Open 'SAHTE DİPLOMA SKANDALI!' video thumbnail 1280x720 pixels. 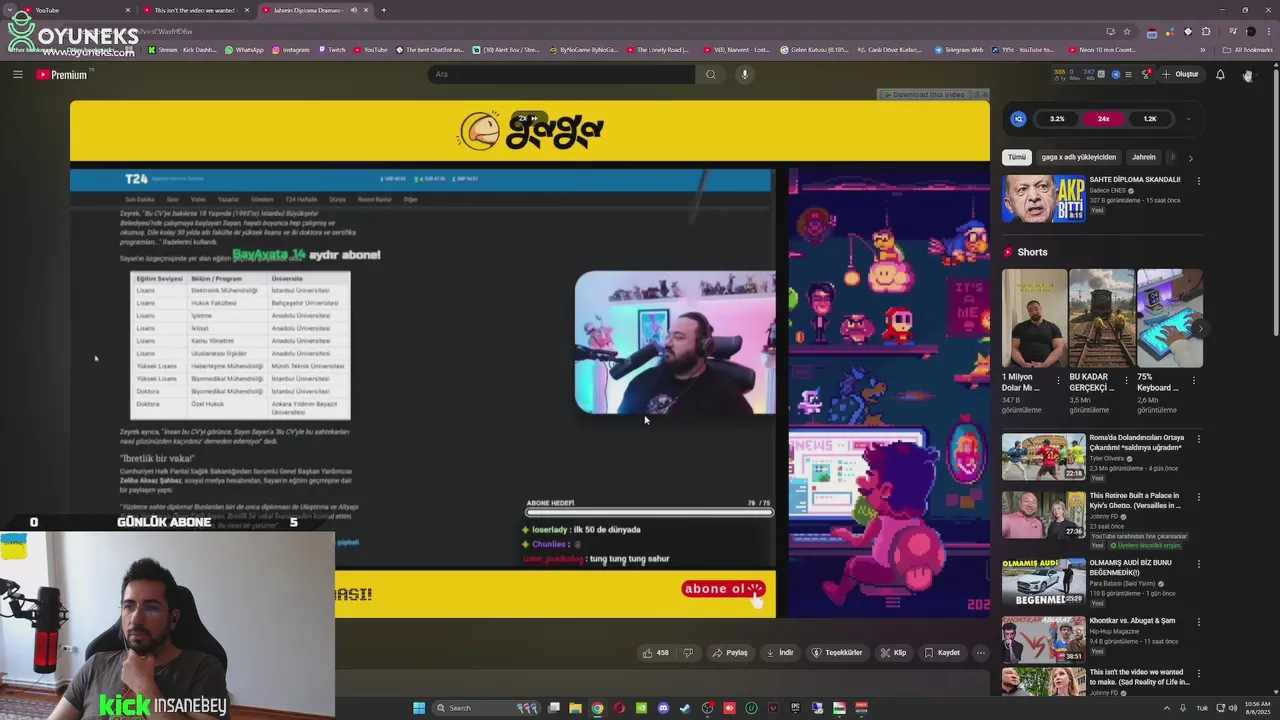point(1044,198)
